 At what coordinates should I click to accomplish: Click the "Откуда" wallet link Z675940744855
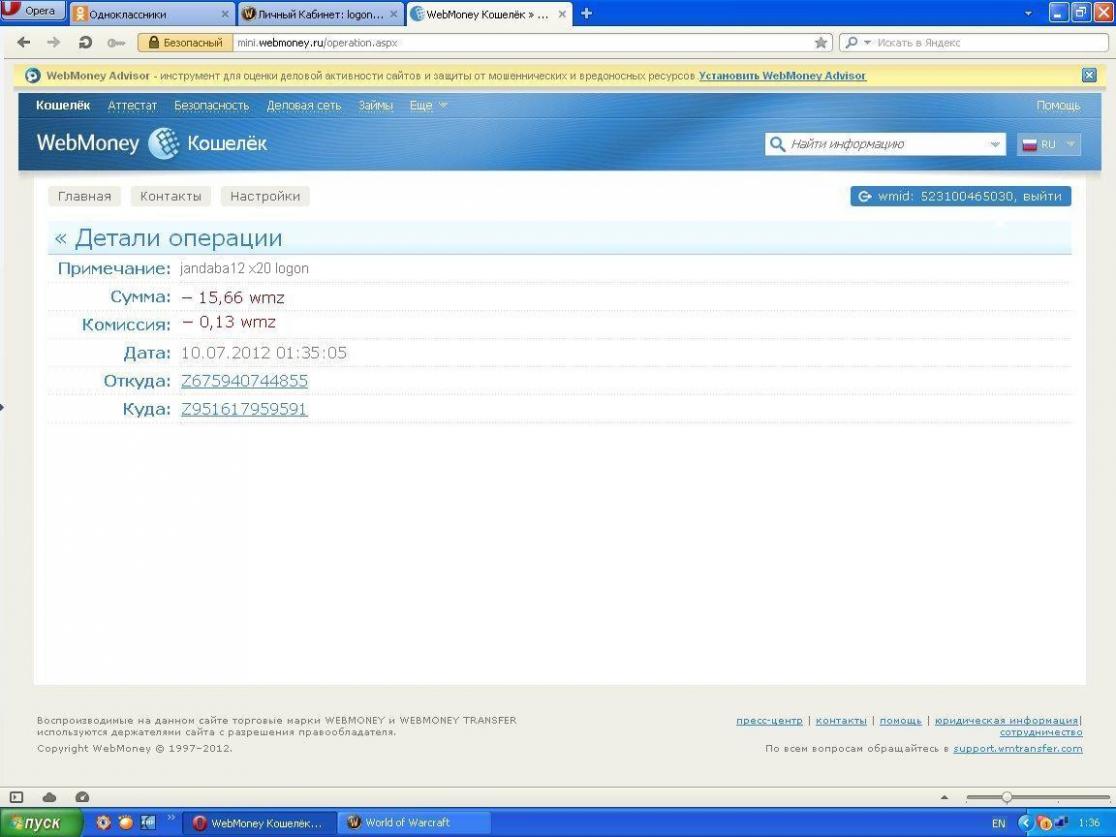244,381
